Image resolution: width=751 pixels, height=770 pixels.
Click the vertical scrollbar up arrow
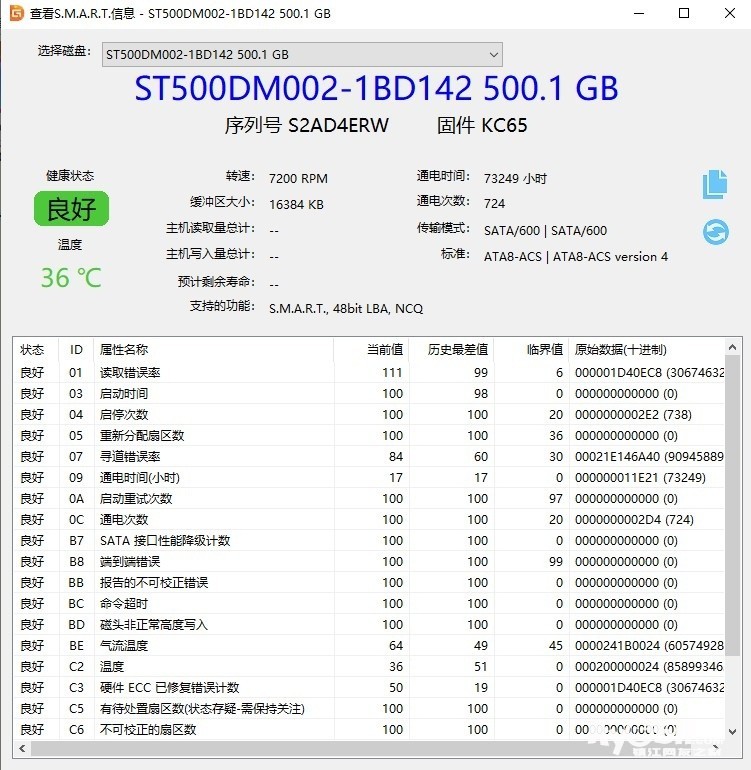(732, 347)
